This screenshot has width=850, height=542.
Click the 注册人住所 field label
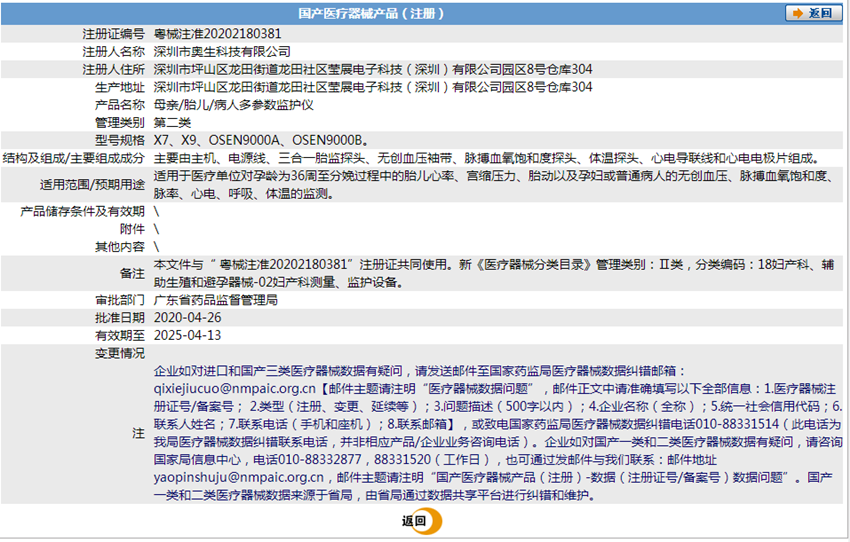coord(113,69)
